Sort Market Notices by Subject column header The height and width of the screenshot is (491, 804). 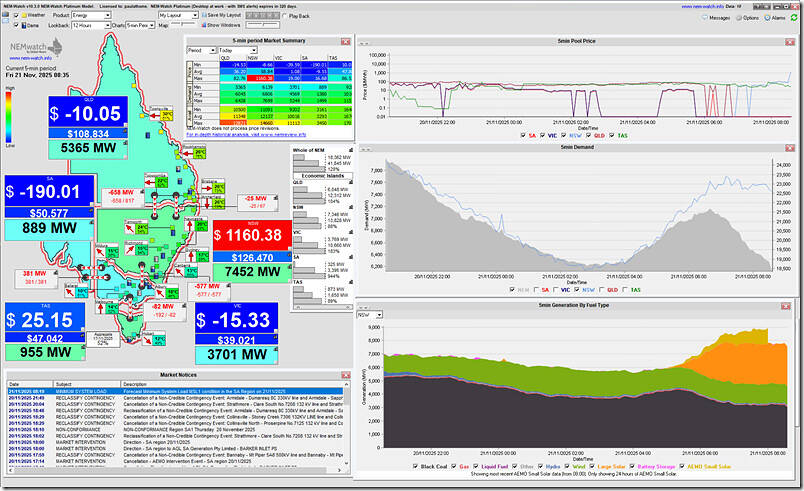point(87,384)
